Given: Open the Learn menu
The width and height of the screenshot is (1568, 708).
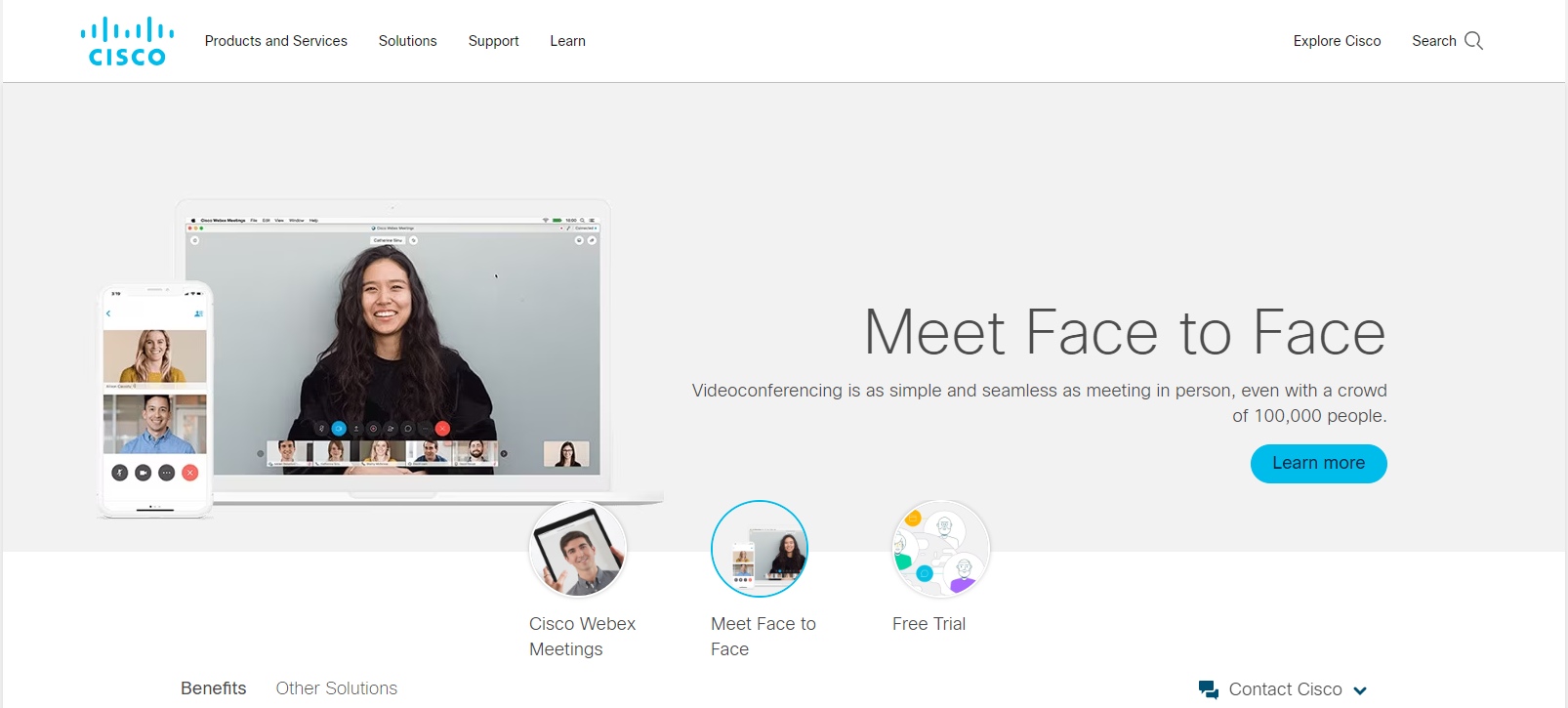Looking at the screenshot, I should pyautogui.click(x=568, y=41).
